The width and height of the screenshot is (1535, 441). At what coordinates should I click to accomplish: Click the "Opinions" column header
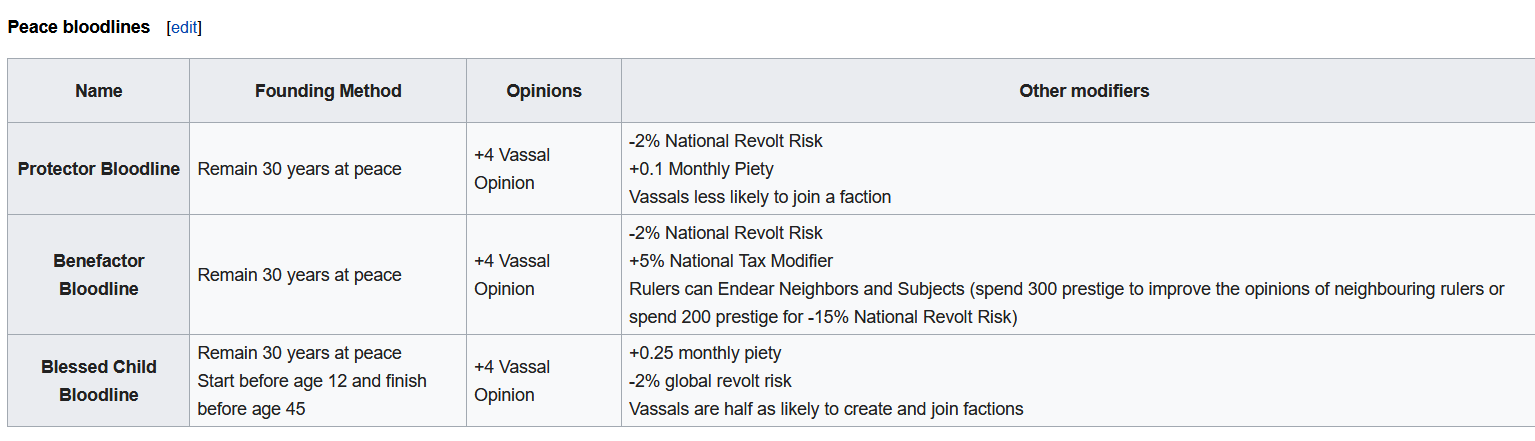[544, 91]
